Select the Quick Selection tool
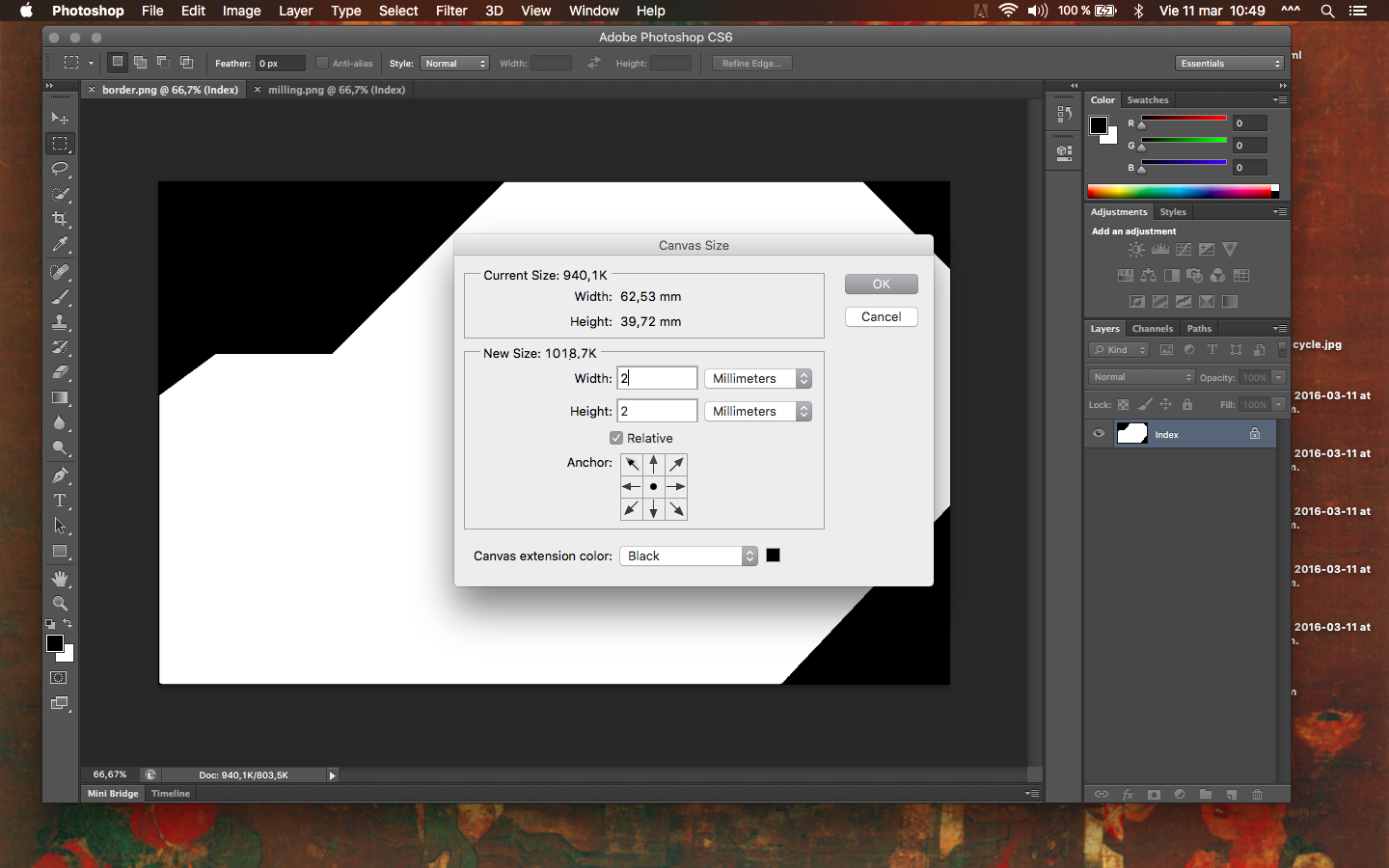1389x868 pixels. point(60,194)
